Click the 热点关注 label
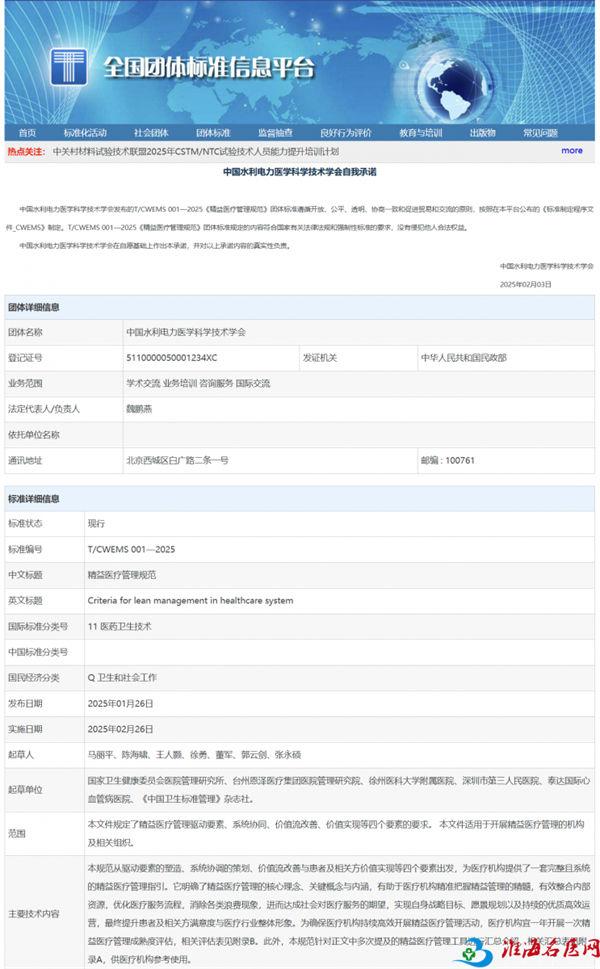This screenshot has height=969, width=600. click(x=26, y=151)
